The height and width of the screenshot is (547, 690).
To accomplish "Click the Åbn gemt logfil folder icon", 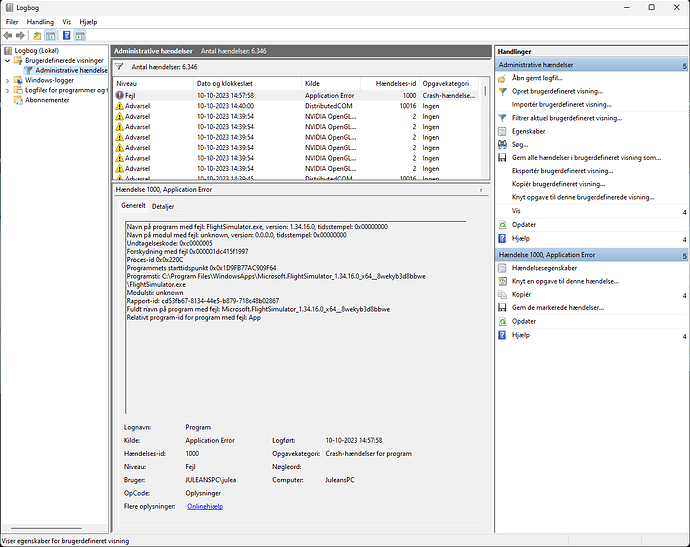I will point(502,78).
